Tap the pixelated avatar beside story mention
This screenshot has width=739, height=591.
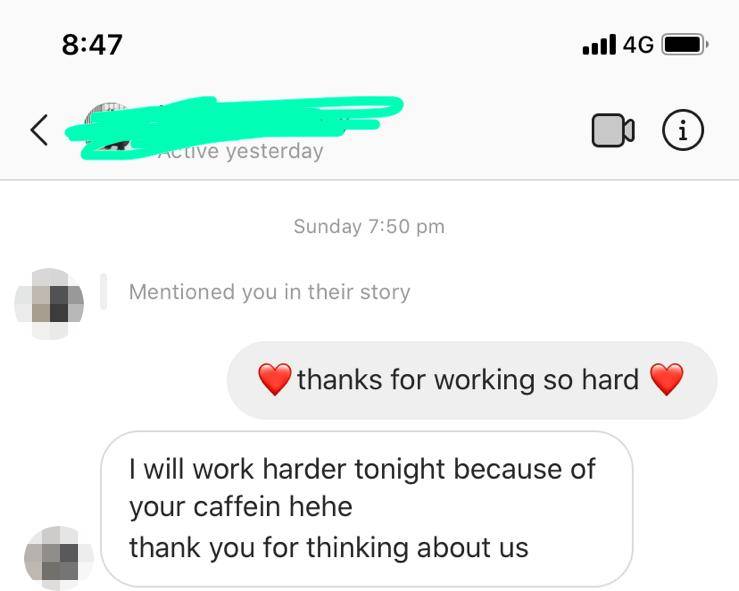click(x=49, y=304)
